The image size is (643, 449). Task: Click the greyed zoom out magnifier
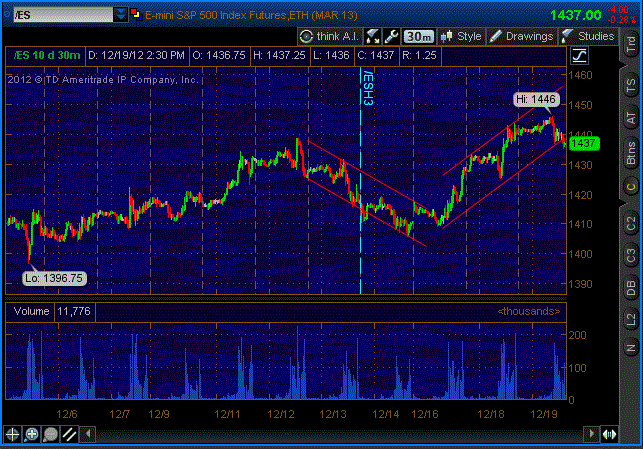pyautogui.click(x=50, y=434)
